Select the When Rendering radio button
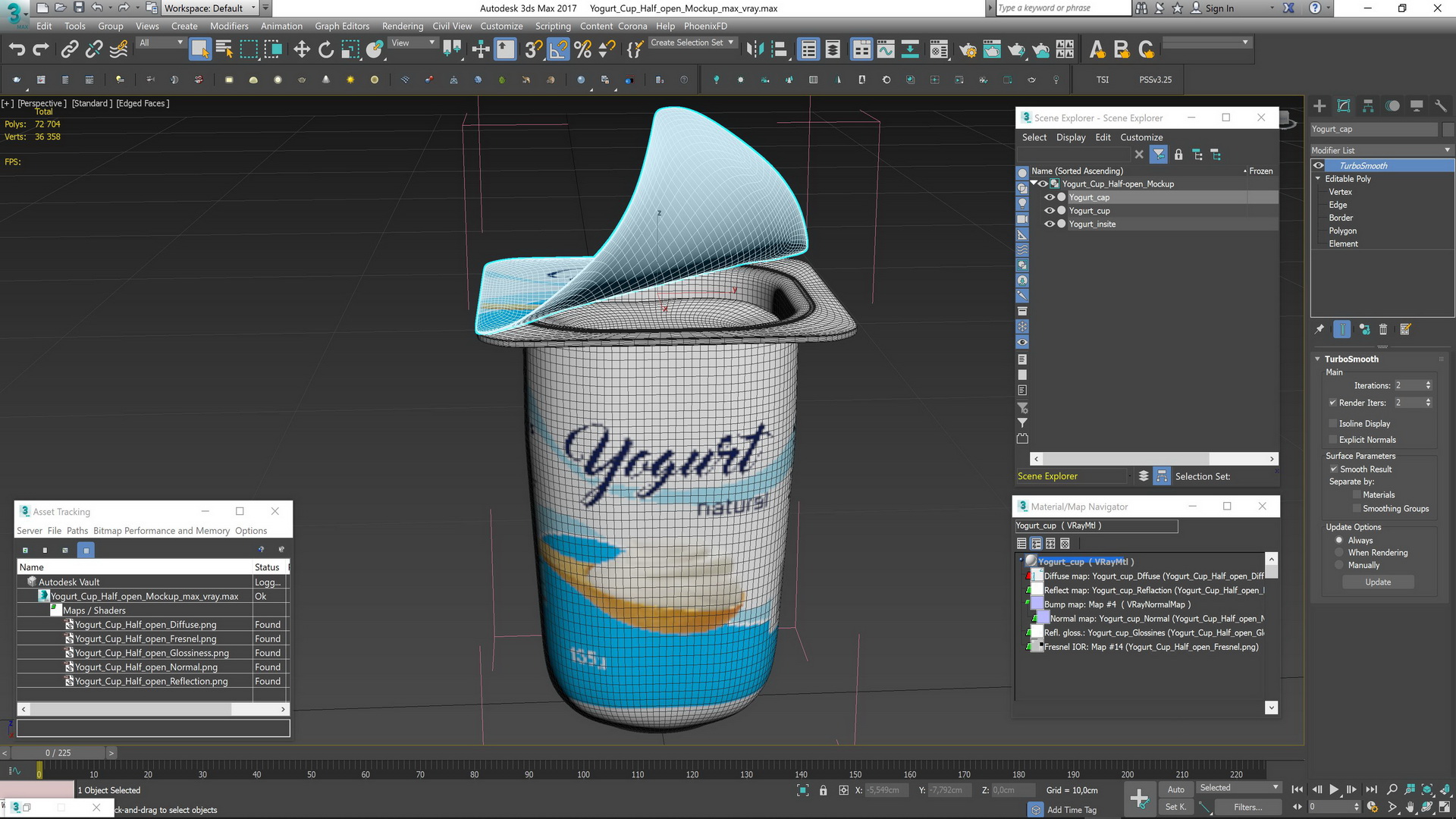The image size is (1456, 819). click(x=1339, y=553)
